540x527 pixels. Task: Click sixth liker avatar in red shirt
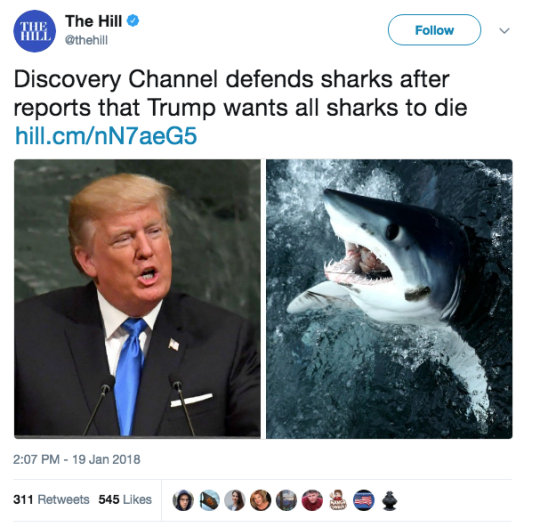pos(312,500)
